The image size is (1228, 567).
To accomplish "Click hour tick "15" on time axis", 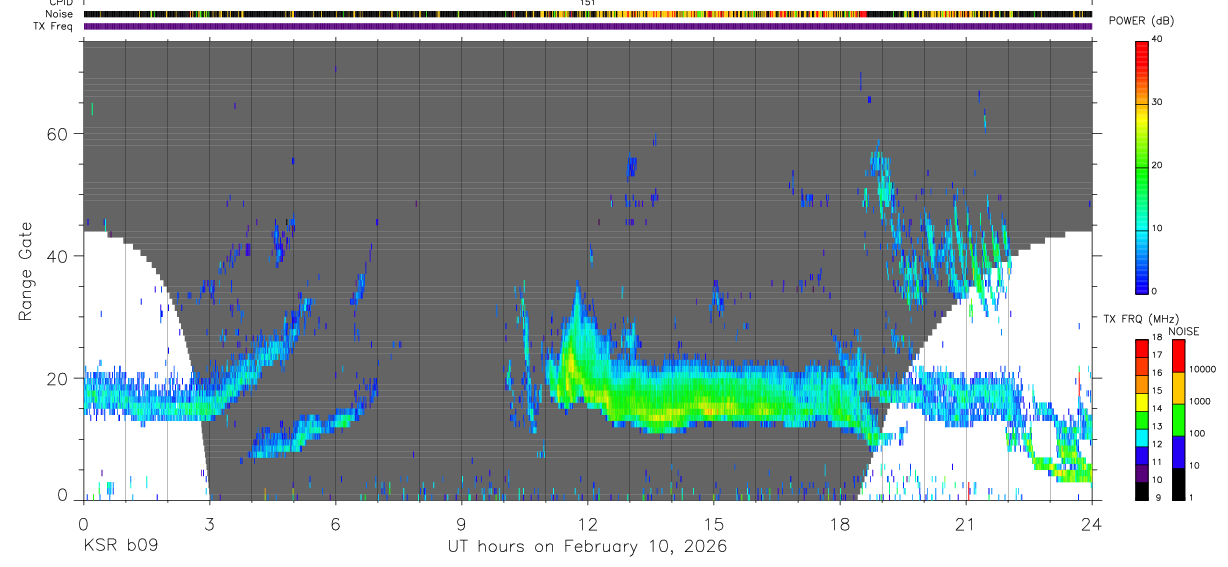I will pyautogui.click(x=714, y=524).
